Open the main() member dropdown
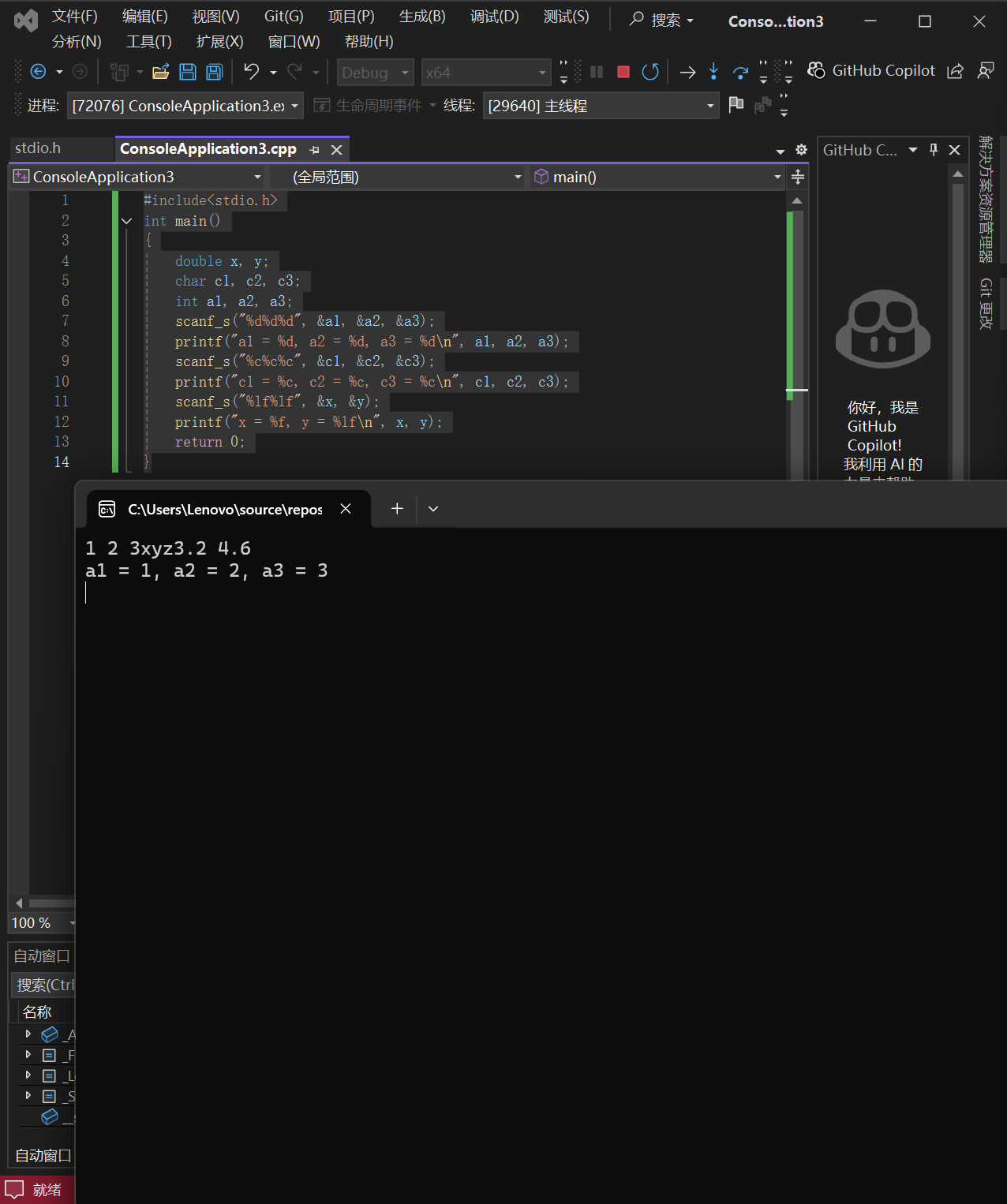This screenshot has height=1204, width=1007. click(x=657, y=177)
